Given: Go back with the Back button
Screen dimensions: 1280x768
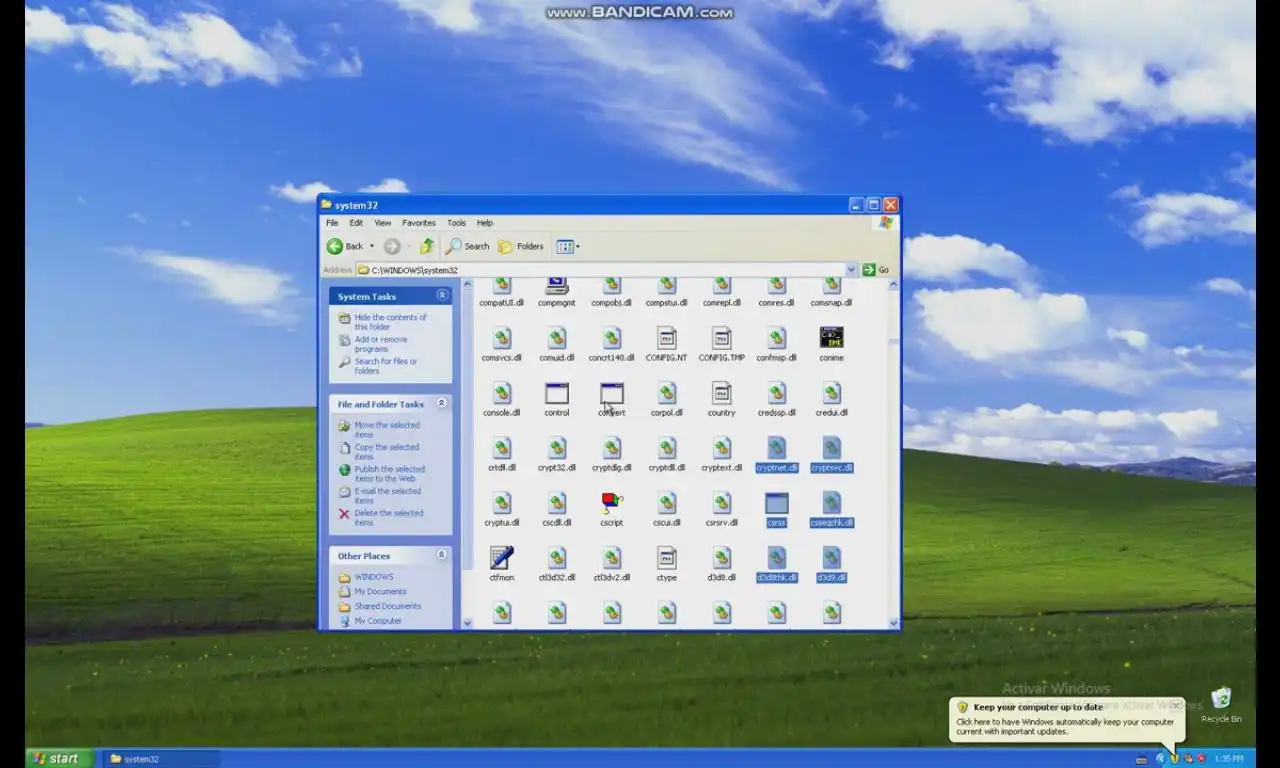Looking at the screenshot, I should point(345,246).
